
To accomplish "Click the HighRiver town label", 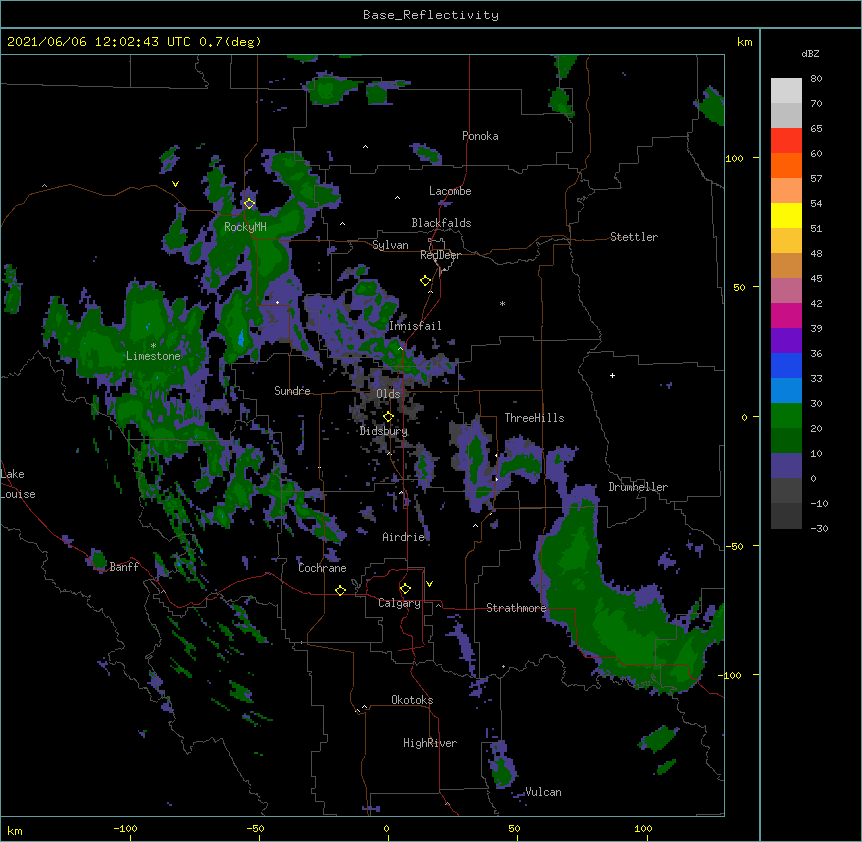I will [430, 743].
